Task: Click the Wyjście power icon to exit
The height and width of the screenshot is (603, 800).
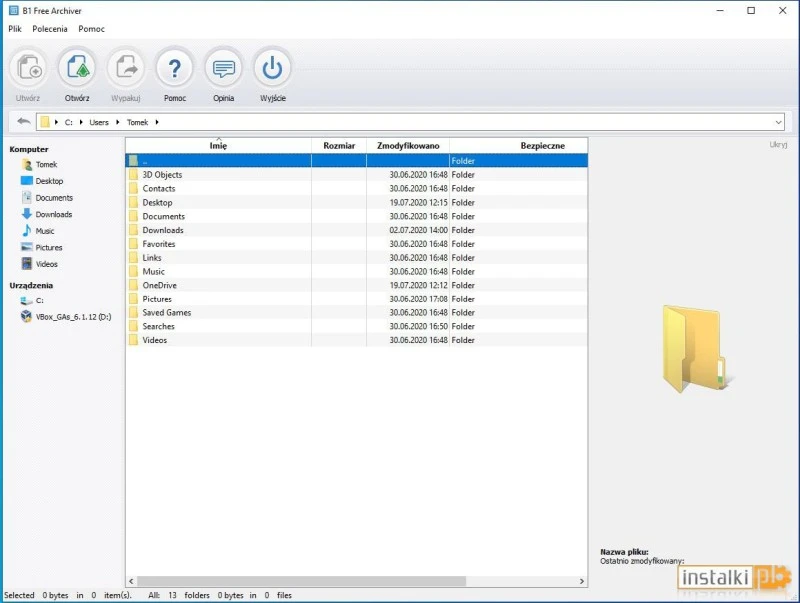Action: click(272, 69)
